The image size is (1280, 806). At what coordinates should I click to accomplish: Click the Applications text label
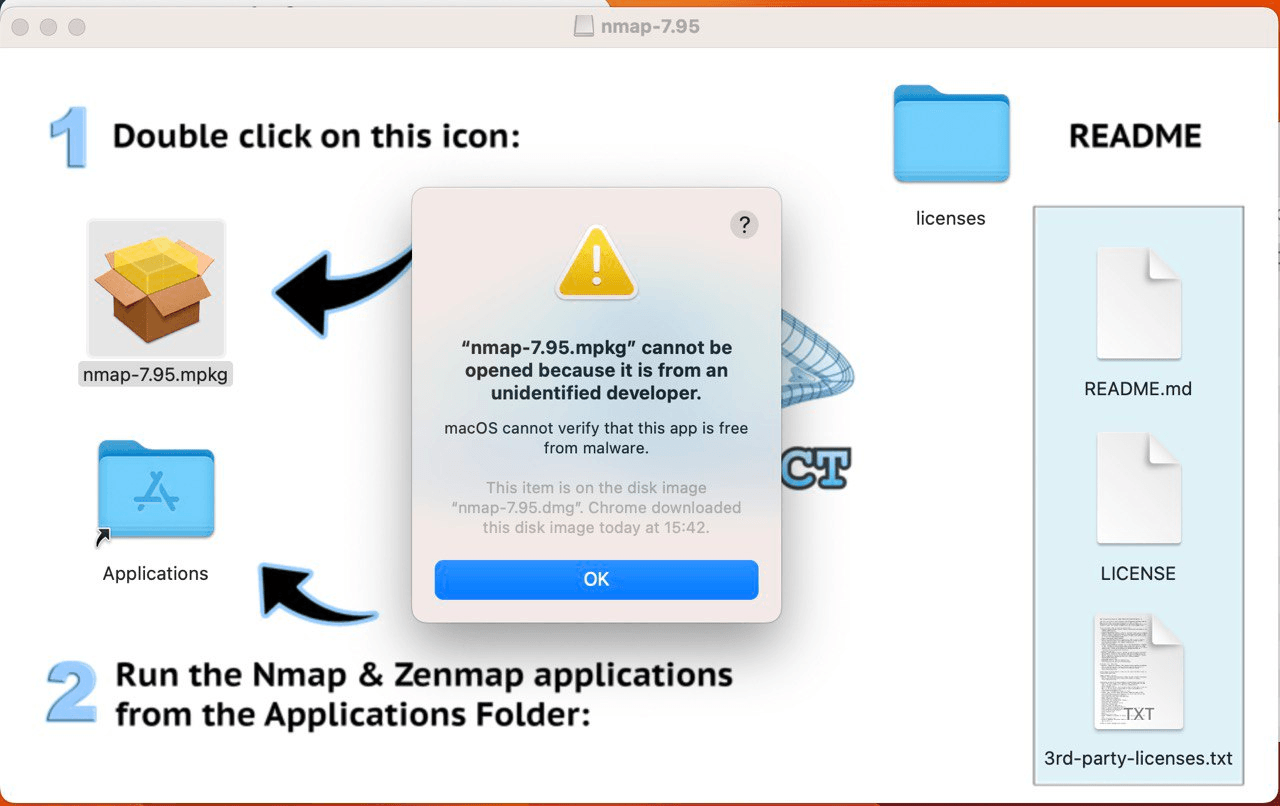point(155,574)
